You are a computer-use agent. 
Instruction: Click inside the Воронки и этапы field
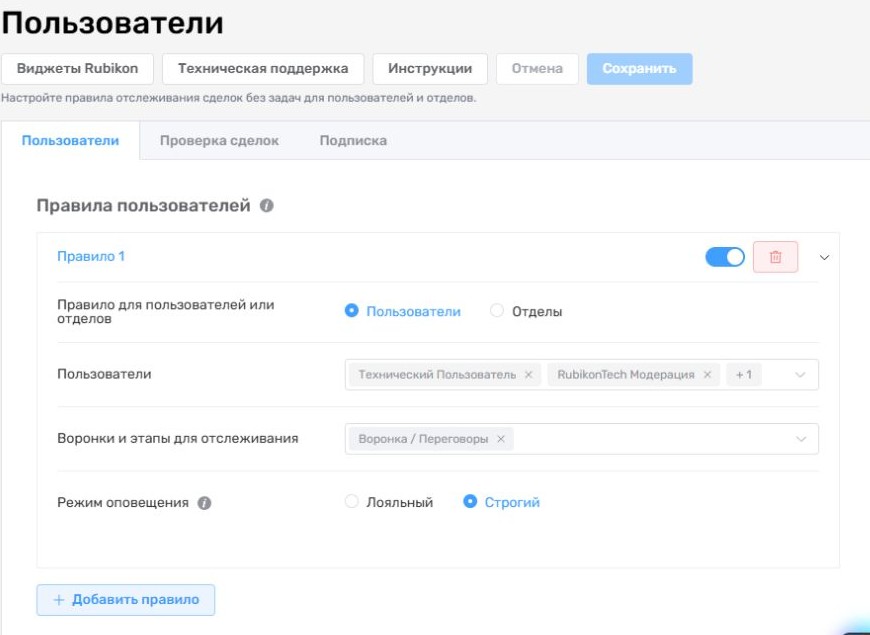581,439
